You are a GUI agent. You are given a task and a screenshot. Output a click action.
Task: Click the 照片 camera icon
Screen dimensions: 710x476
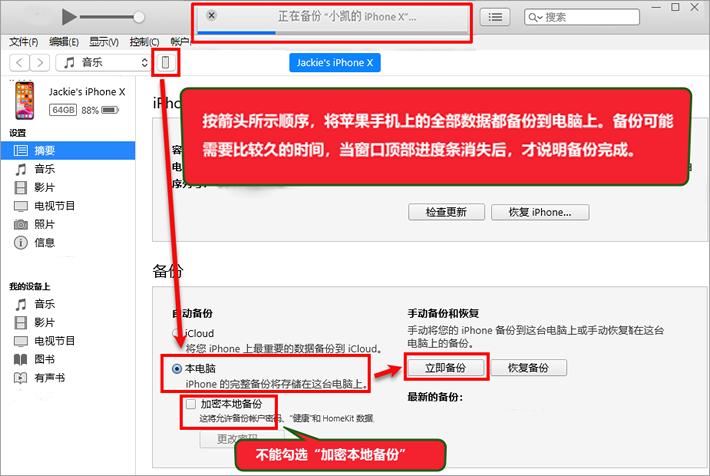(20, 224)
